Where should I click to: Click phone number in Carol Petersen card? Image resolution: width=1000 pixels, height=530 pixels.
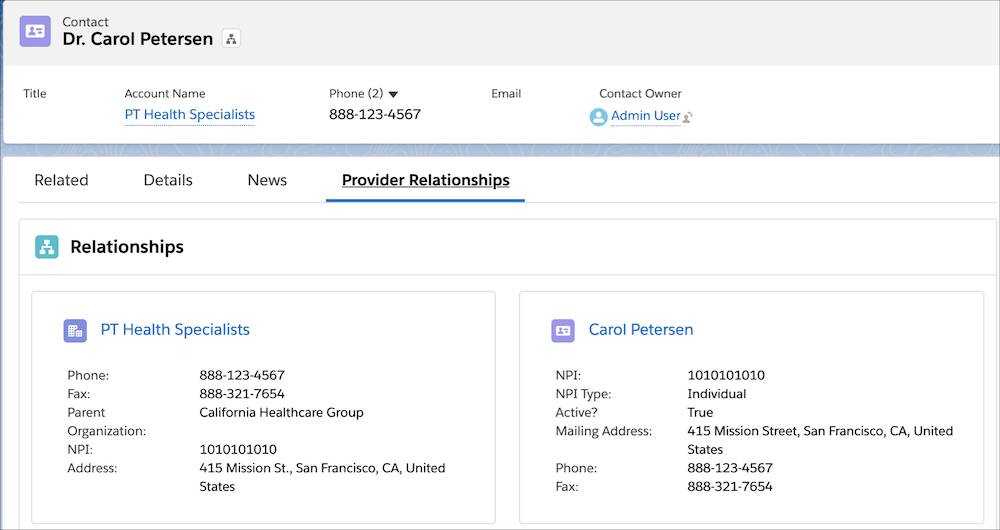(730, 468)
